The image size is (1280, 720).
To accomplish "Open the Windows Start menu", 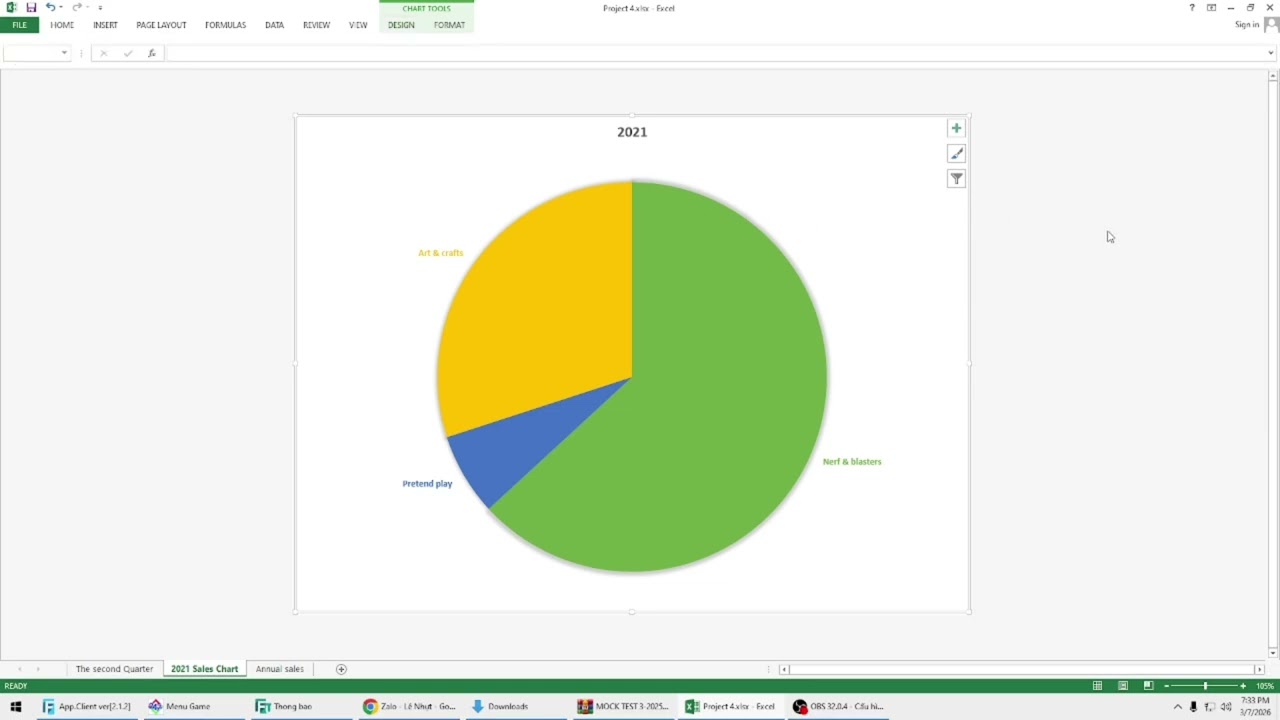I will click(15, 706).
